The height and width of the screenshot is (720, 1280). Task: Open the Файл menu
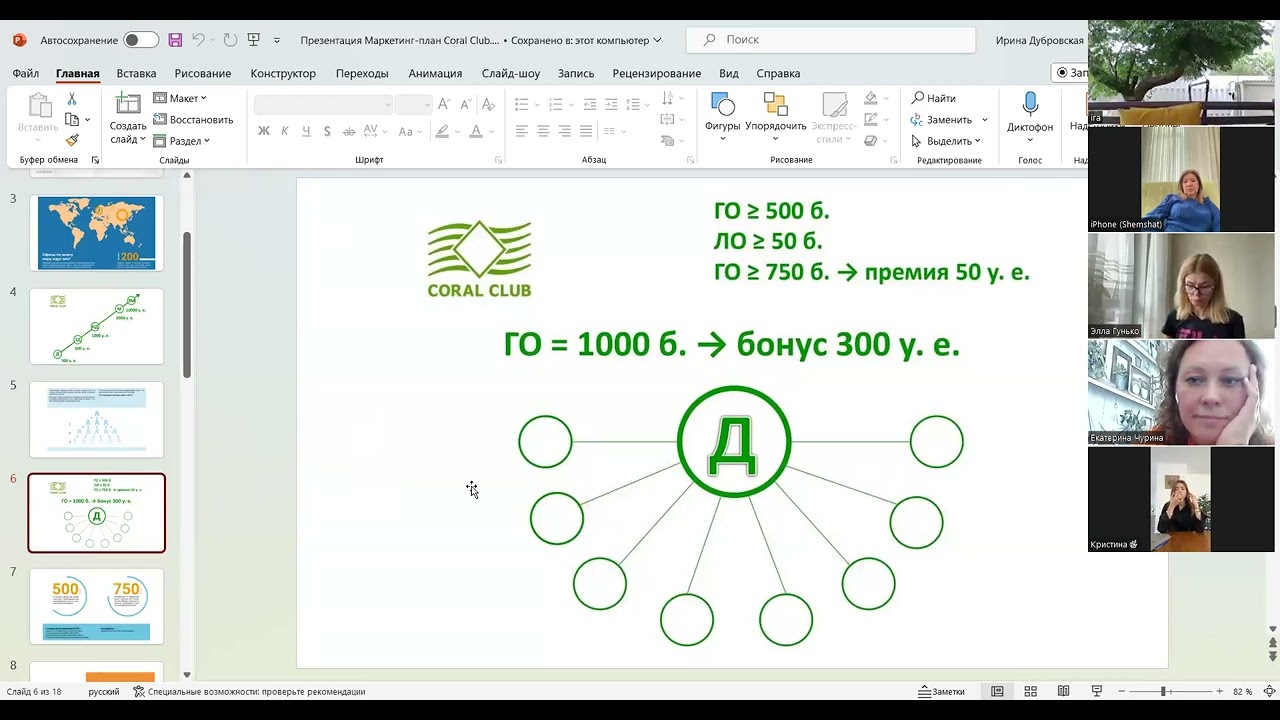pos(26,73)
